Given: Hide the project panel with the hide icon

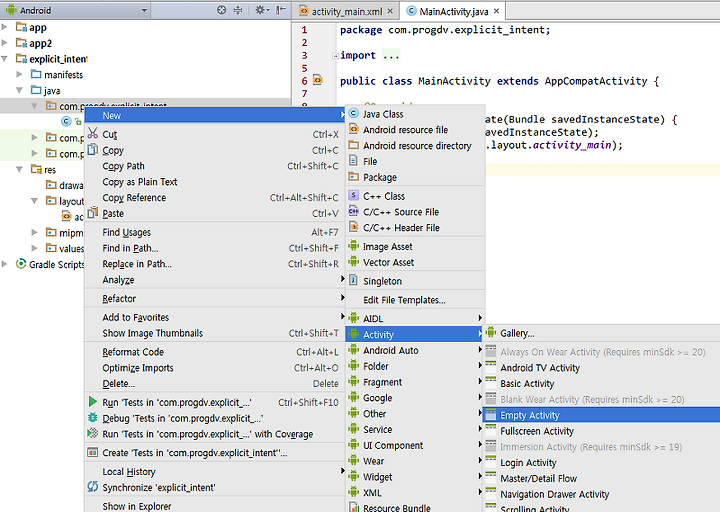Looking at the screenshot, I should pyautogui.click(x=281, y=10).
